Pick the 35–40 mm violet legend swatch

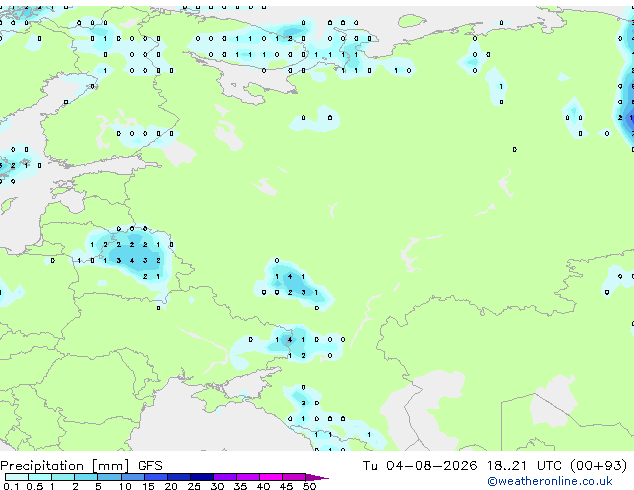(x=248, y=477)
